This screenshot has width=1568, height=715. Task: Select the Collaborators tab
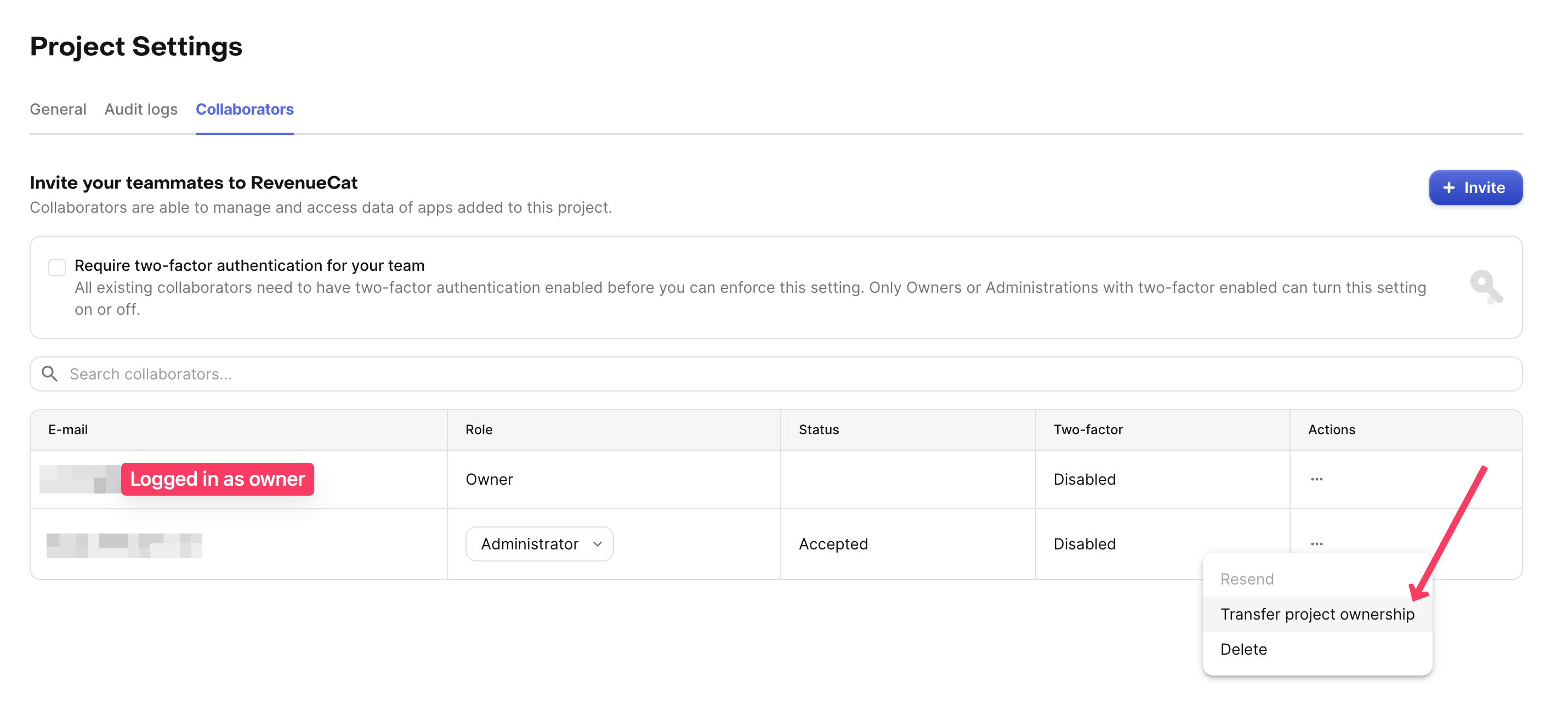tap(244, 109)
